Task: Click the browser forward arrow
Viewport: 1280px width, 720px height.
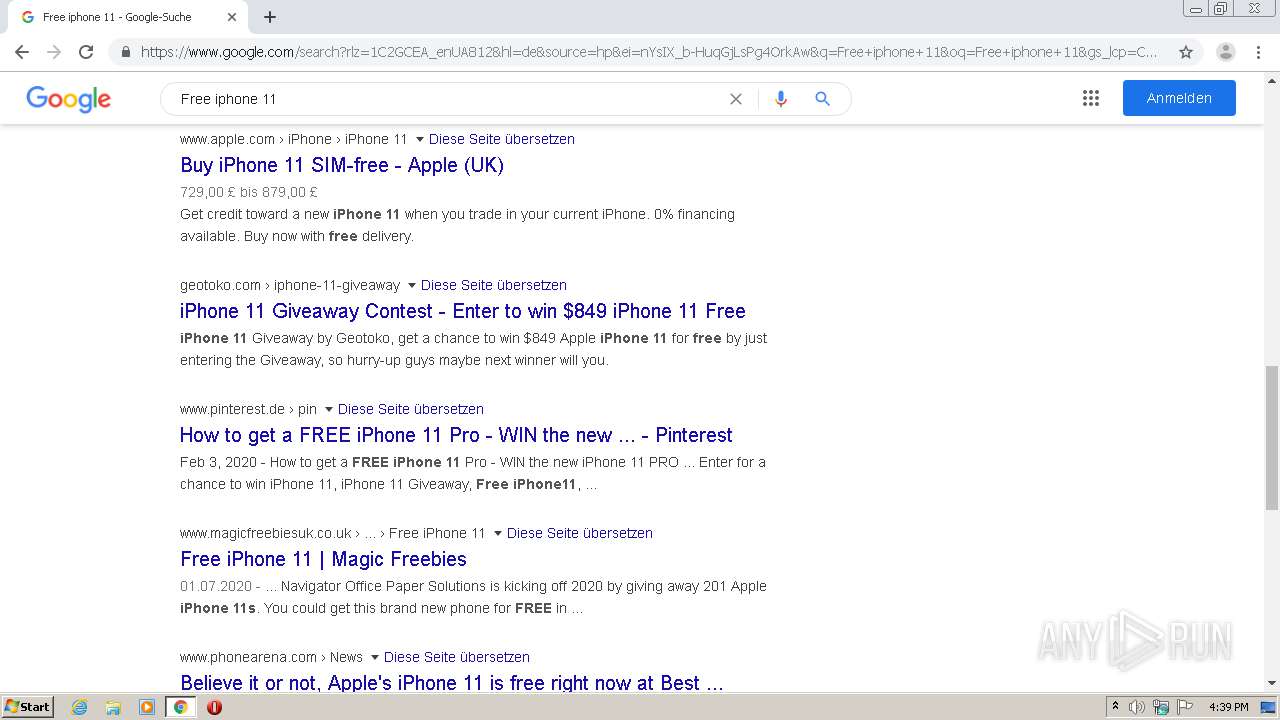Action: (x=54, y=52)
